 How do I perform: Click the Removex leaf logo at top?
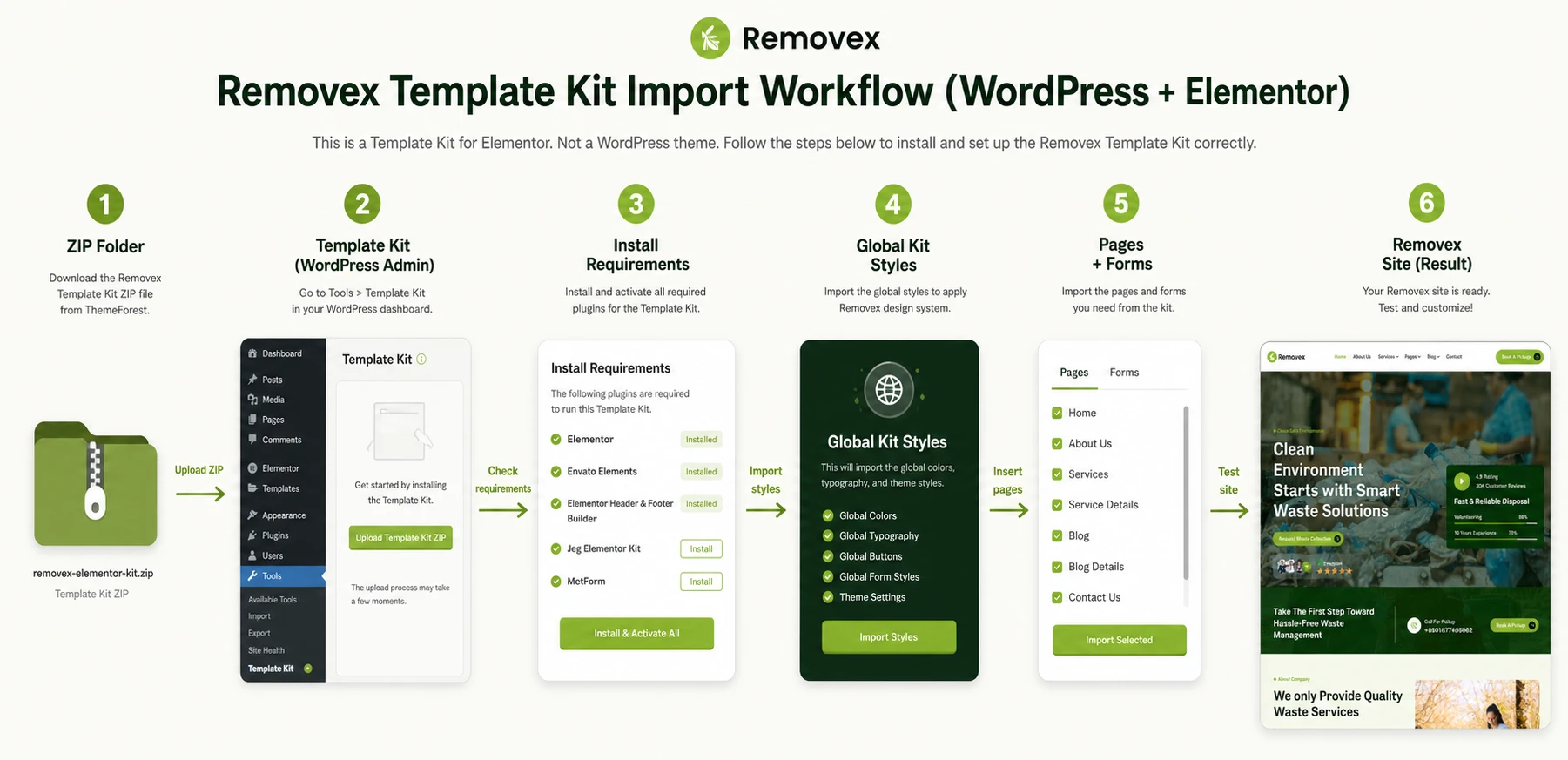pos(710,38)
